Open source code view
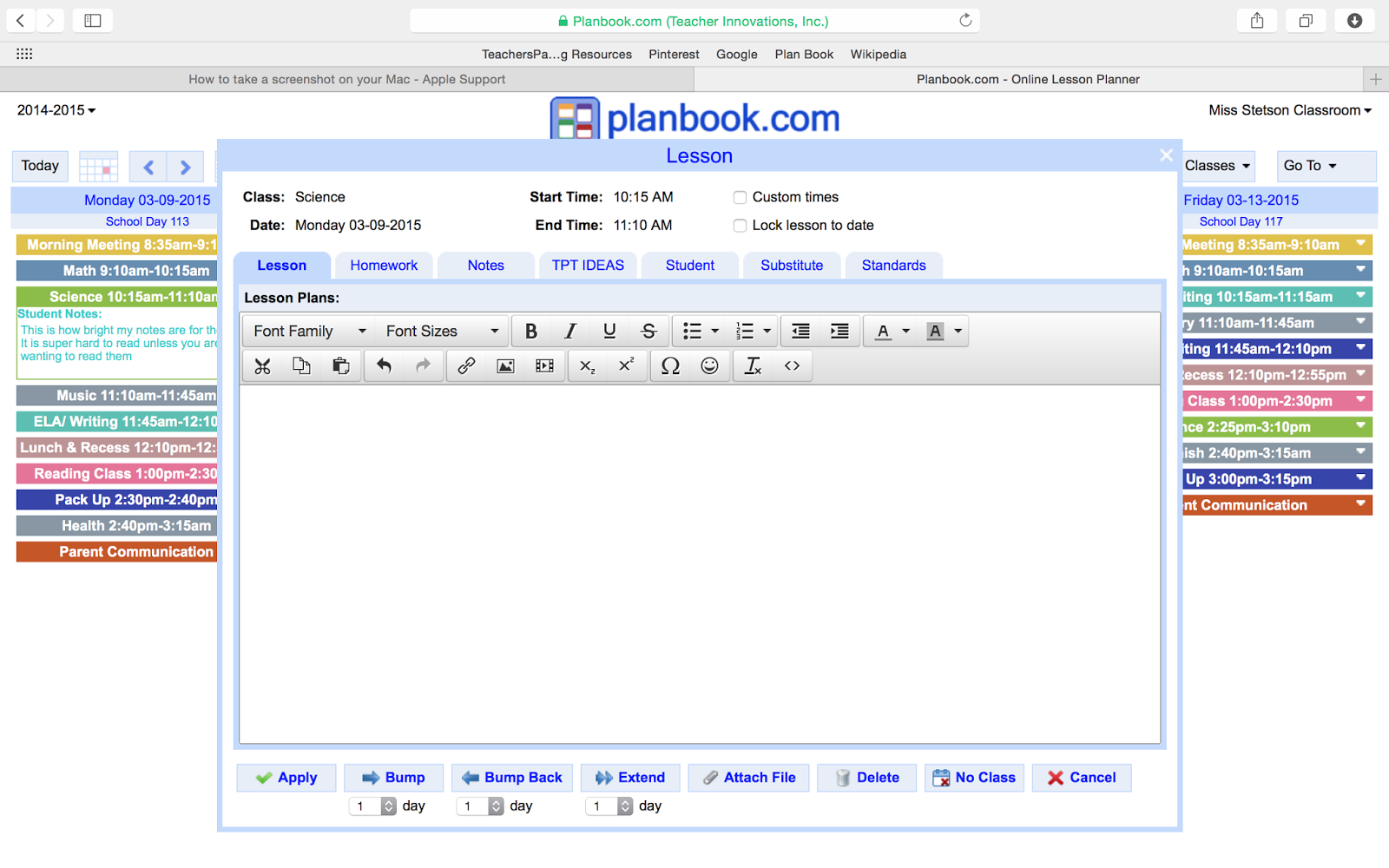Image resolution: width=1389 pixels, height=868 pixels. coord(792,365)
